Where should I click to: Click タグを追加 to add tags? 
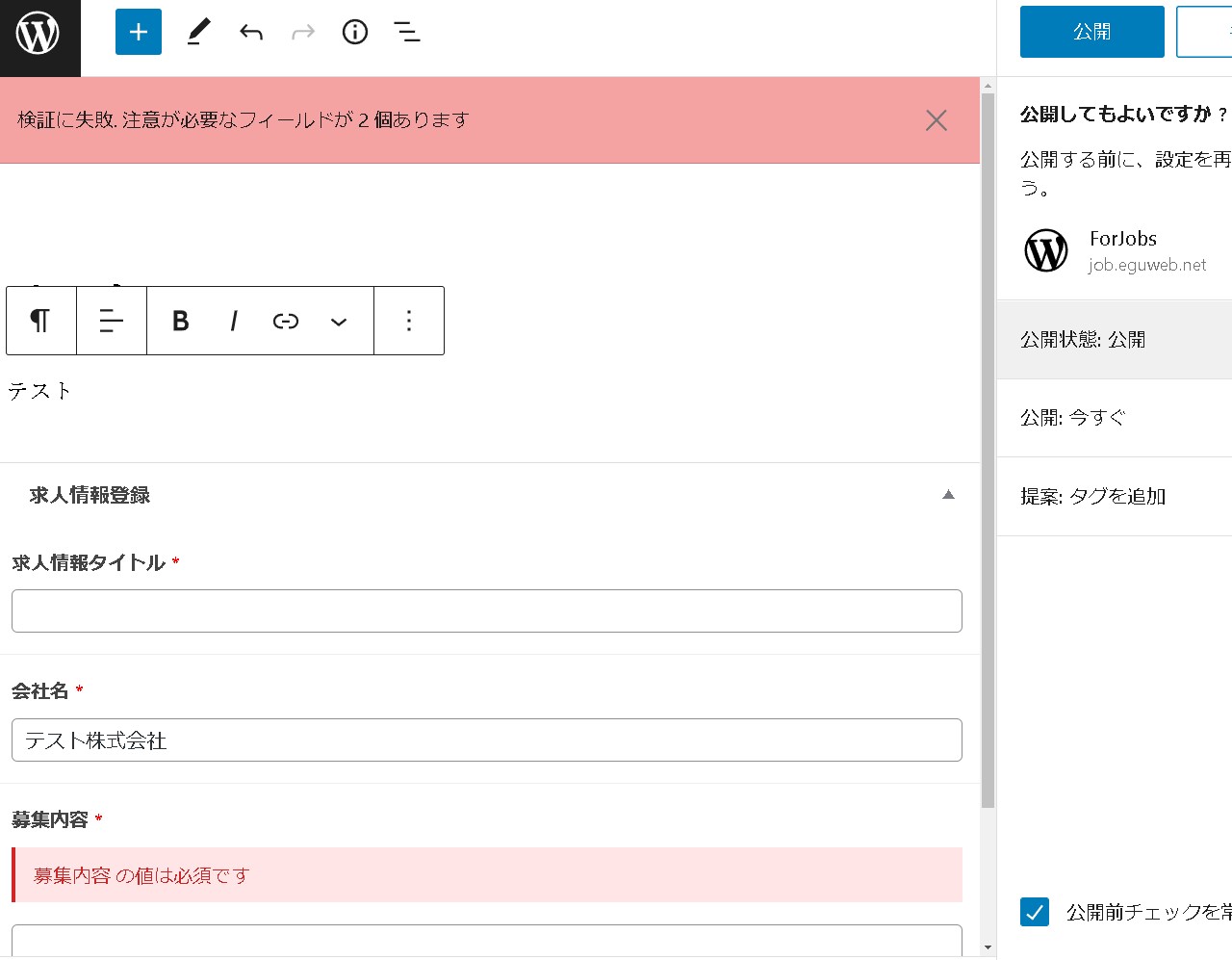coord(1122,496)
